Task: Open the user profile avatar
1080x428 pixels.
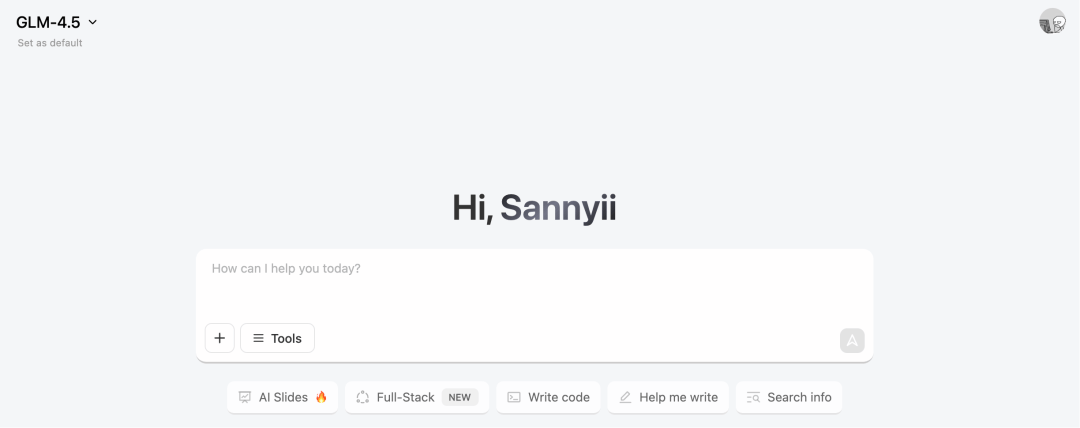Action: click(1052, 21)
